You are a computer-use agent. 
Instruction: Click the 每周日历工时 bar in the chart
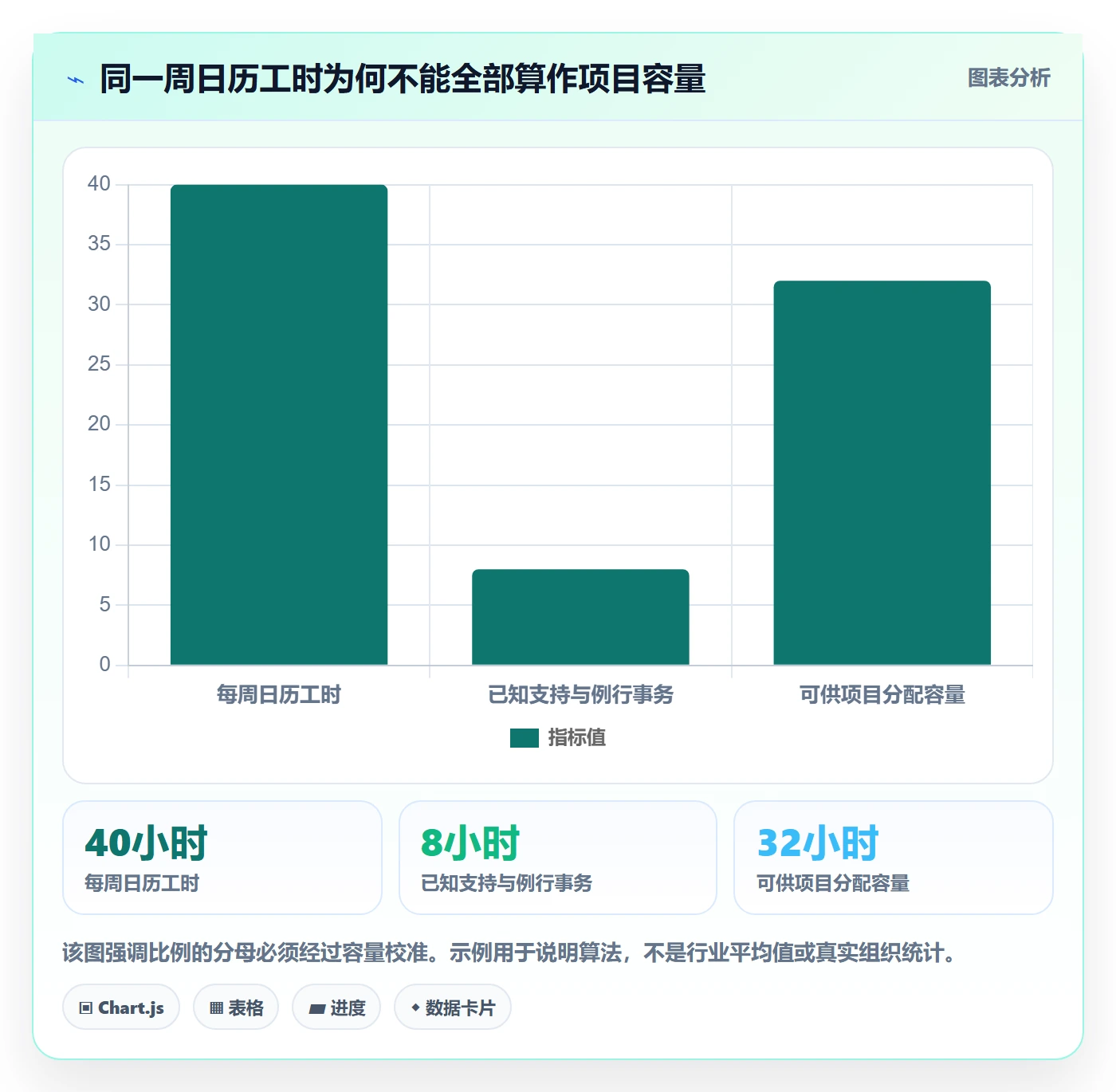pyautogui.click(x=279, y=425)
